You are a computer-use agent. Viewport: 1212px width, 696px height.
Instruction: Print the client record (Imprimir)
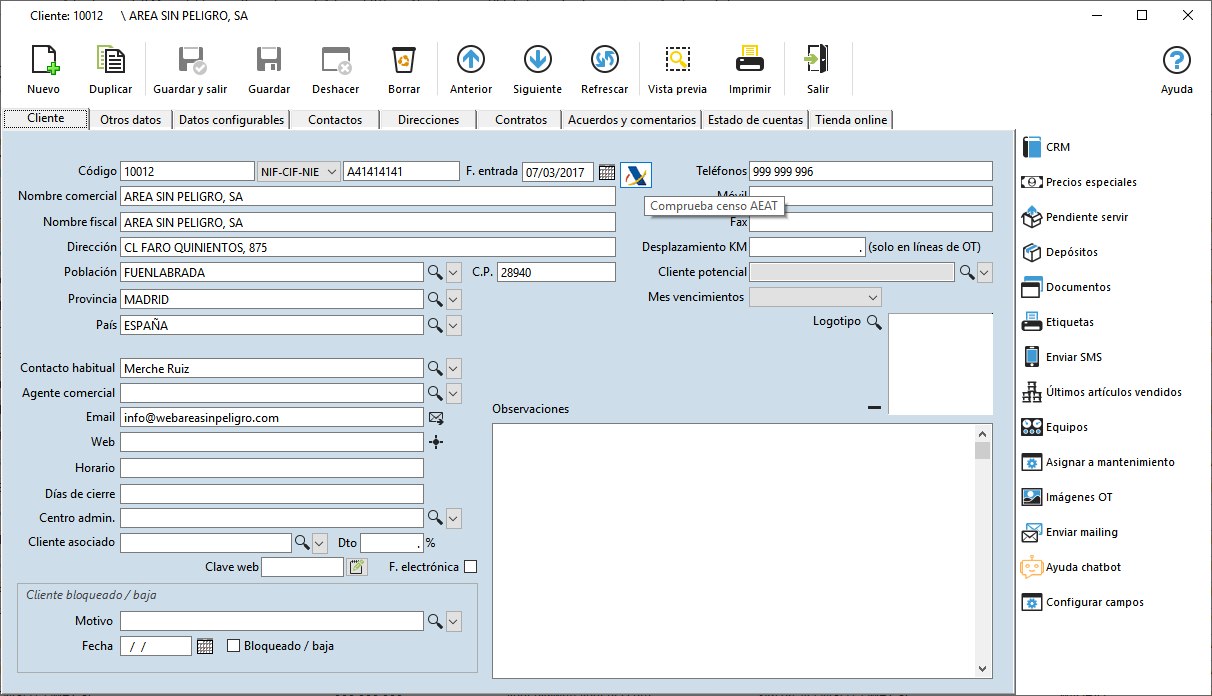[750, 68]
